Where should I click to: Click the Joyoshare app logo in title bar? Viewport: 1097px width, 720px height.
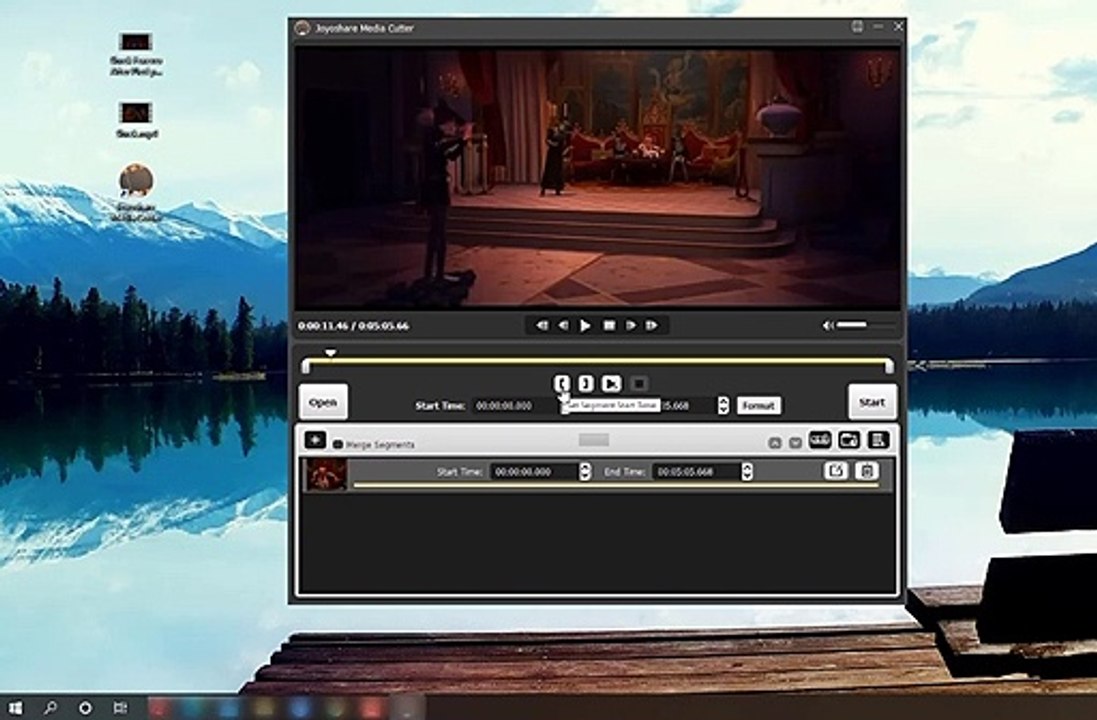[x=302, y=28]
